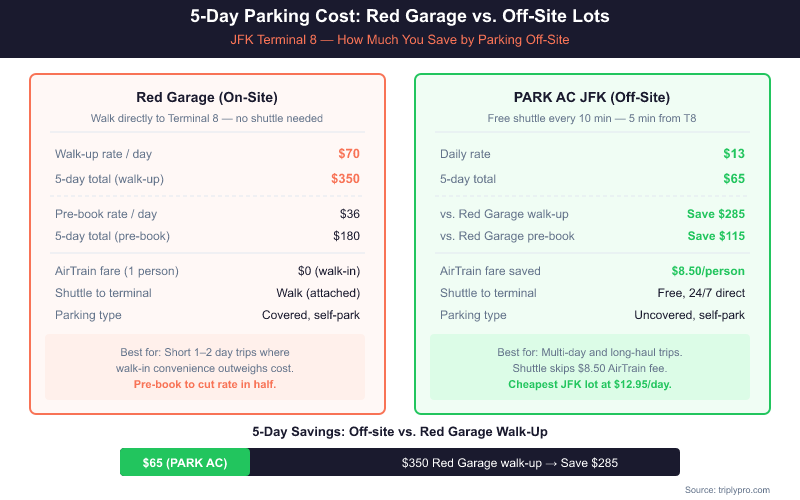The height and width of the screenshot is (500, 800).
Task: Click the $8.50/person AirTrain fare saved
Action: (x=708, y=271)
